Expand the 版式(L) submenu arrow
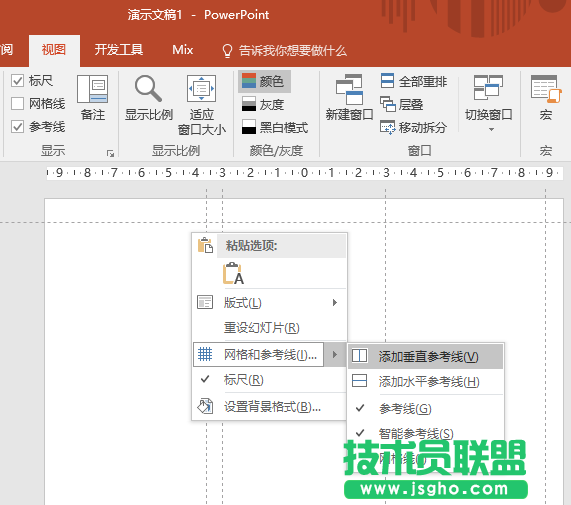The width and height of the screenshot is (571, 505). pos(335,303)
